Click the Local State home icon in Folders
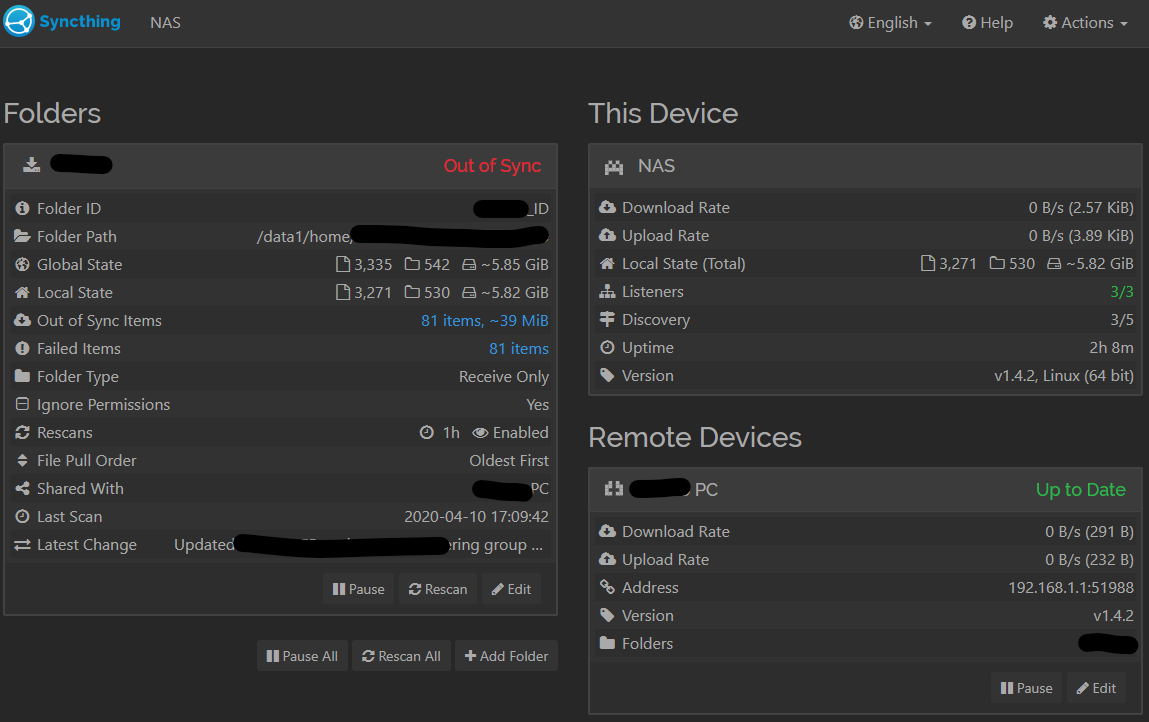The width and height of the screenshot is (1149, 722). [23, 292]
